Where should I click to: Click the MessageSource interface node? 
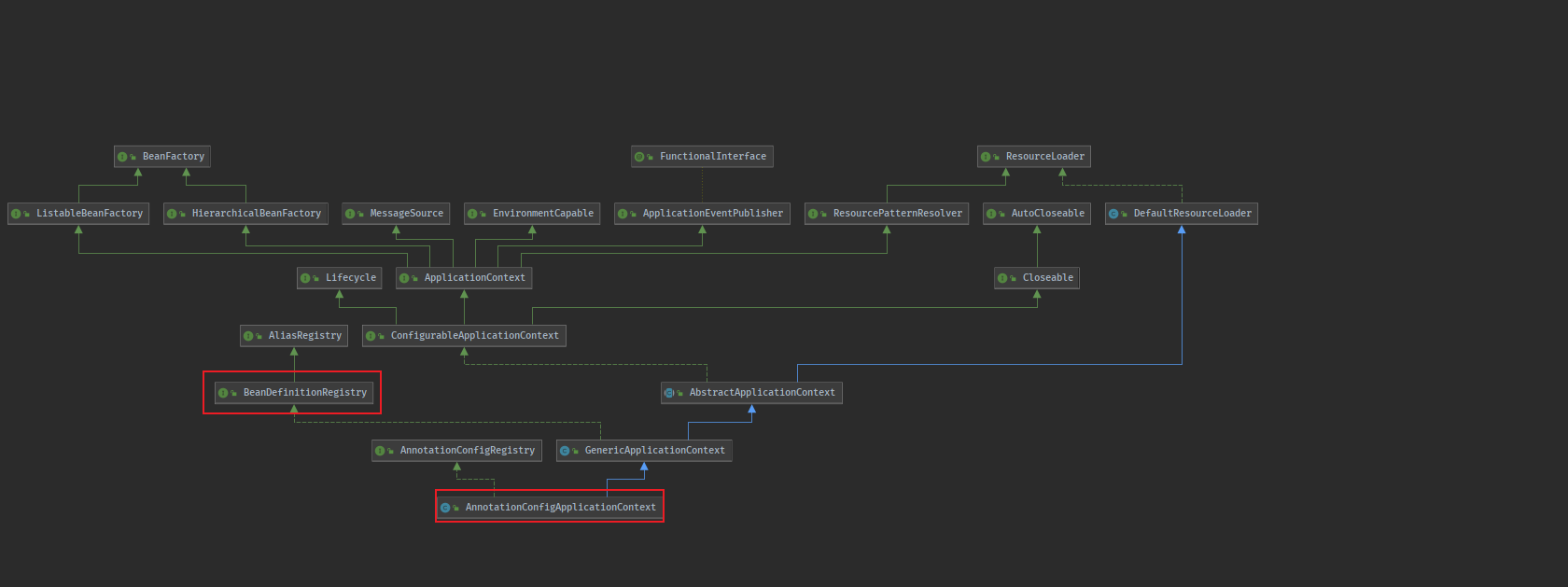[396, 214]
